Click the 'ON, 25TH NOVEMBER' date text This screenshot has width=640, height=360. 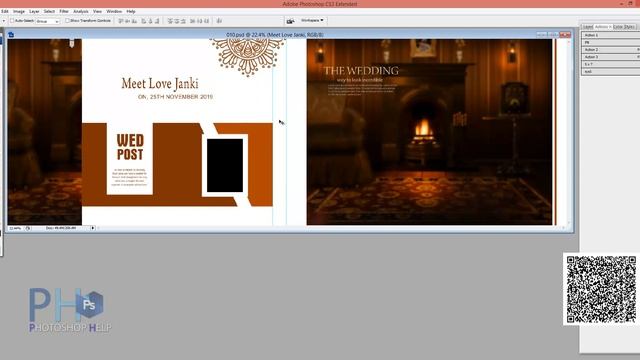tap(176, 97)
